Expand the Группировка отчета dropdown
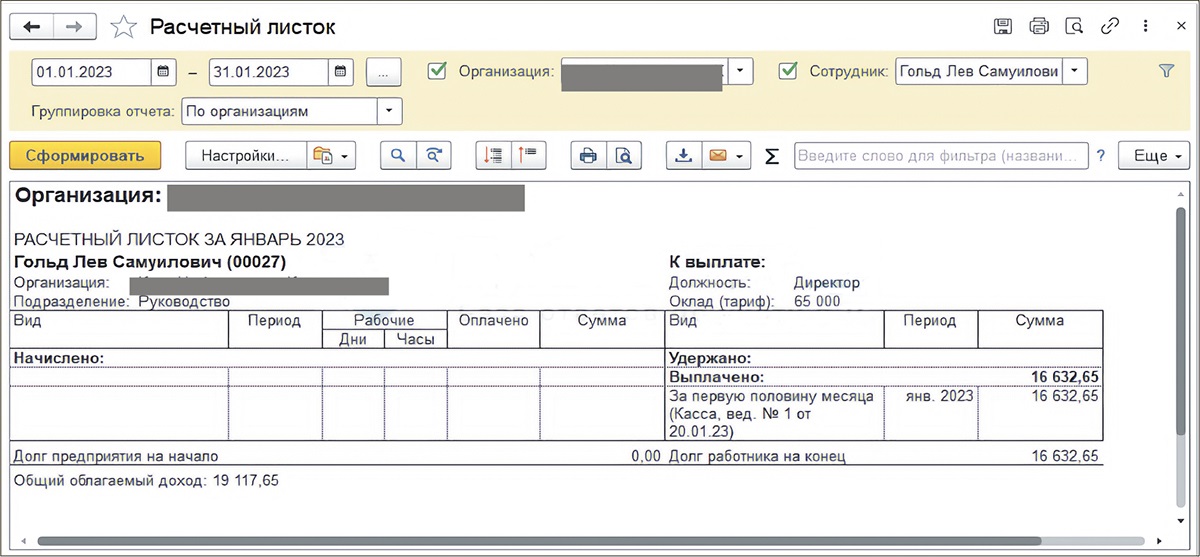This screenshot has width=1200, height=557. [x=389, y=111]
